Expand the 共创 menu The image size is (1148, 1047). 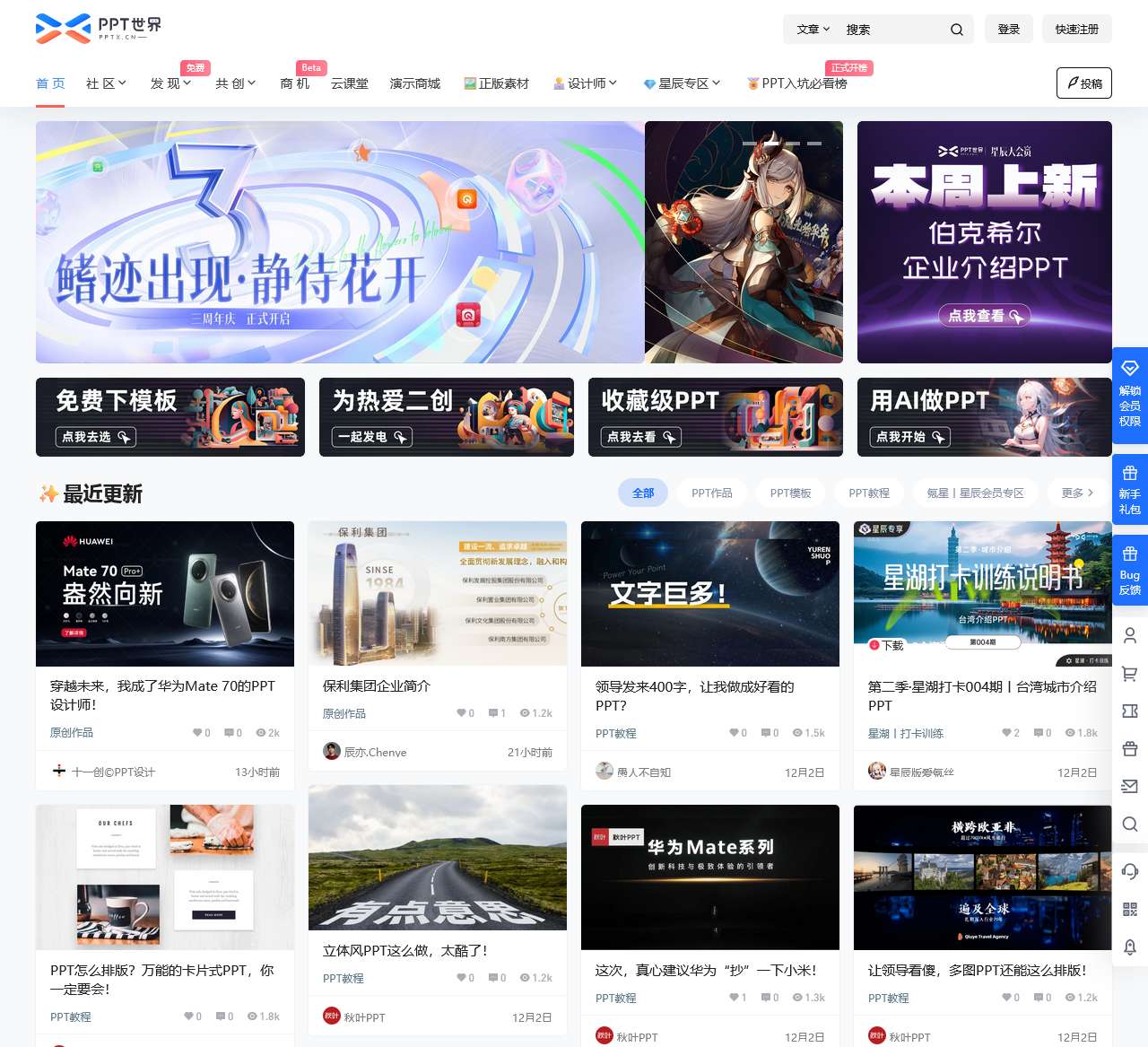click(x=235, y=83)
